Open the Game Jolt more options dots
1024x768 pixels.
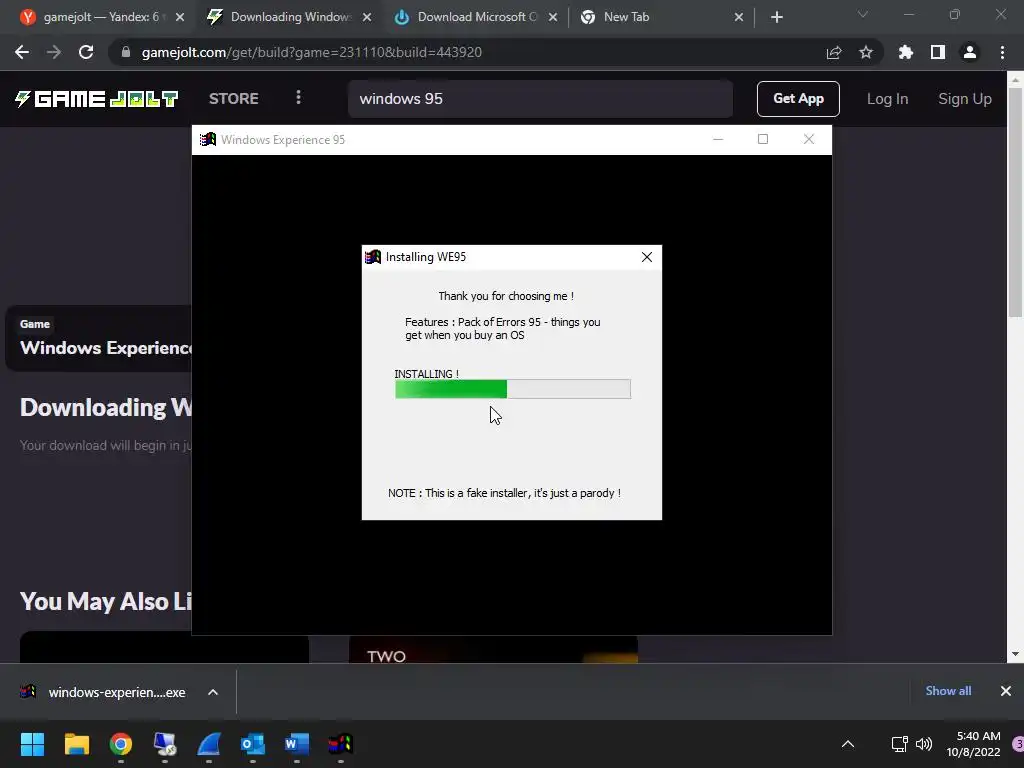(298, 98)
